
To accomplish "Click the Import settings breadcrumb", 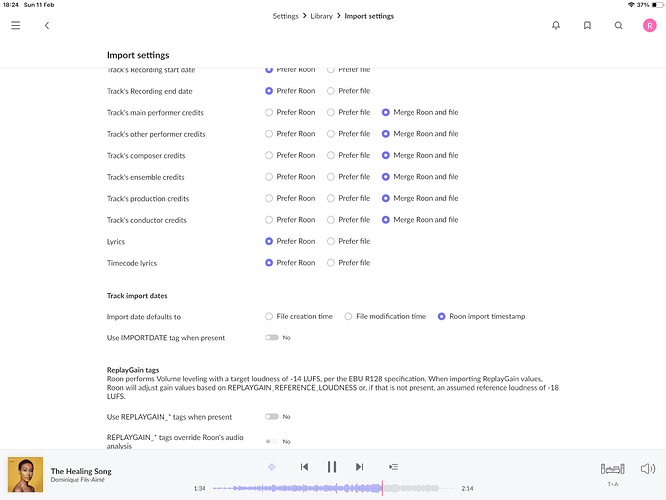I will pyautogui.click(x=369, y=16).
